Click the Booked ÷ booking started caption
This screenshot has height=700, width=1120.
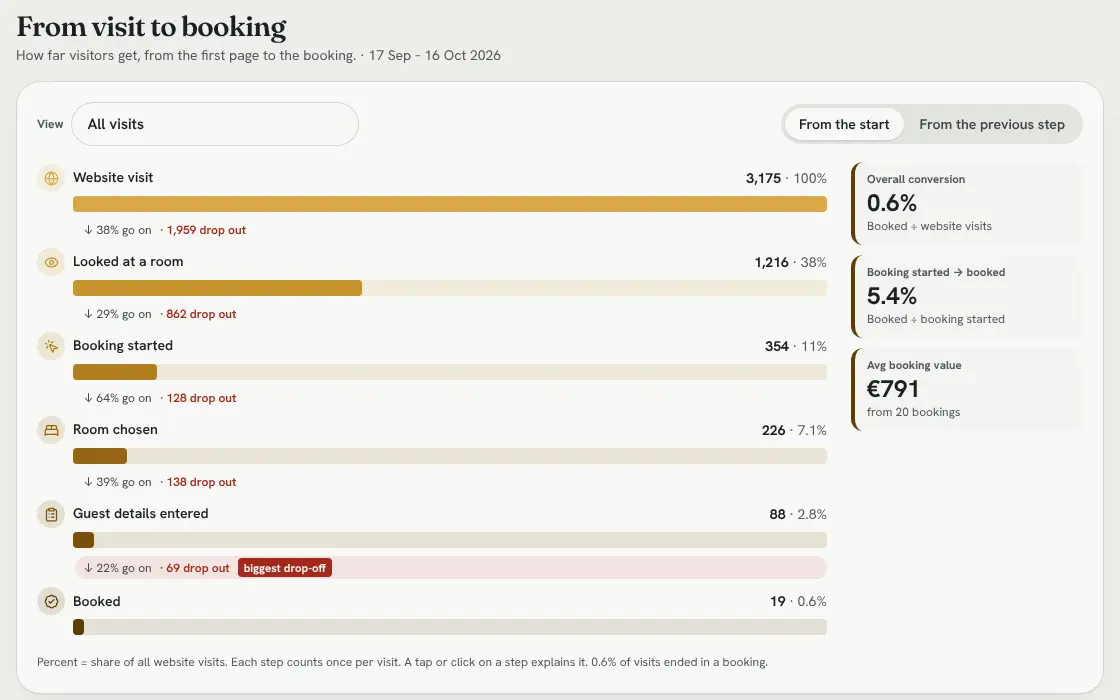[936, 319]
